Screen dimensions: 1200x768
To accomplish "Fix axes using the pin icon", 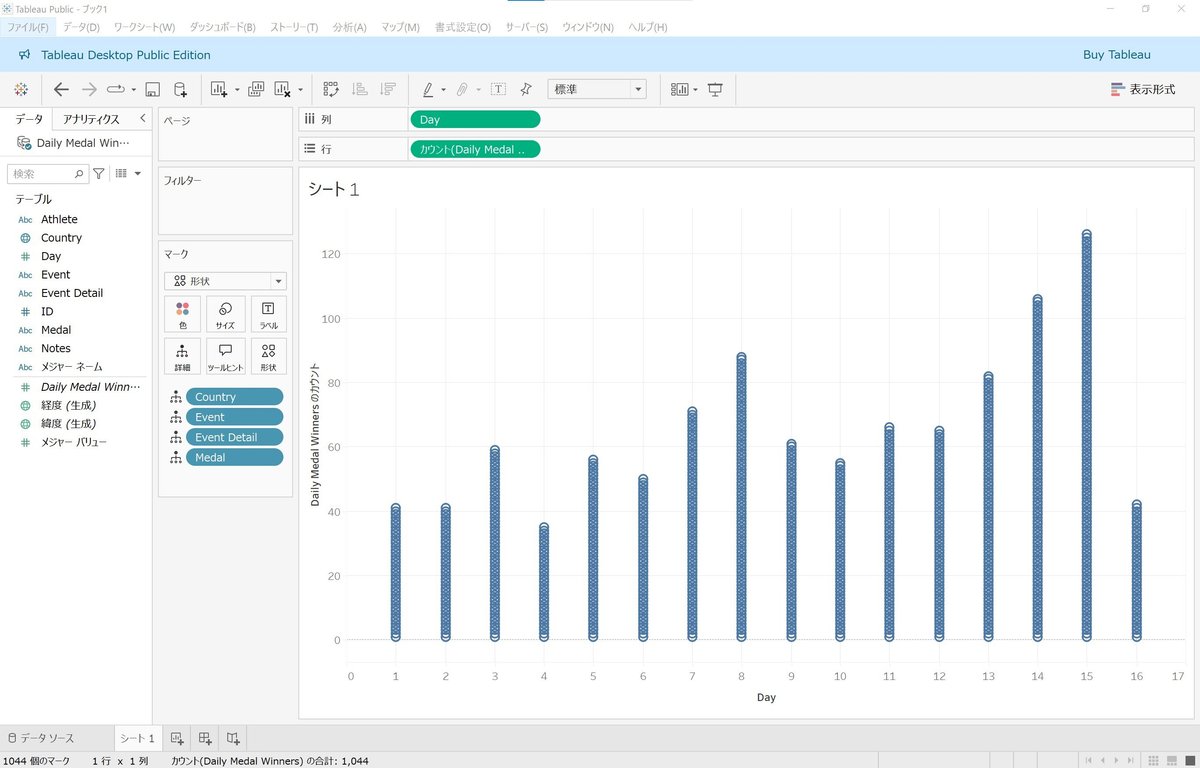I will pos(526,89).
